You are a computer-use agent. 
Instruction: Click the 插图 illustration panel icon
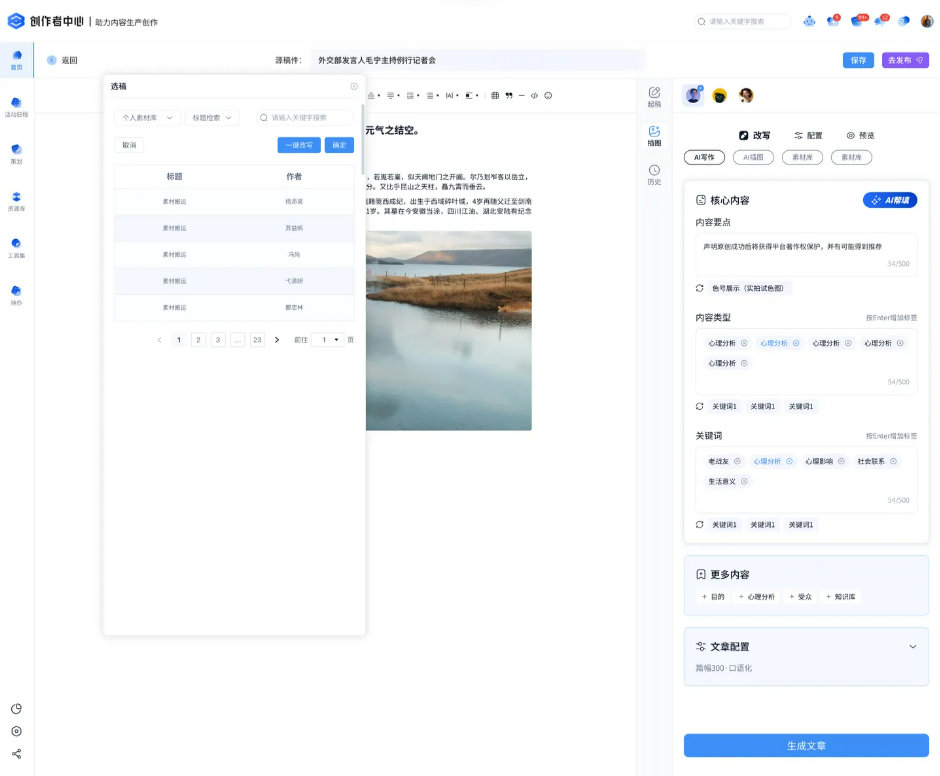[654, 134]
